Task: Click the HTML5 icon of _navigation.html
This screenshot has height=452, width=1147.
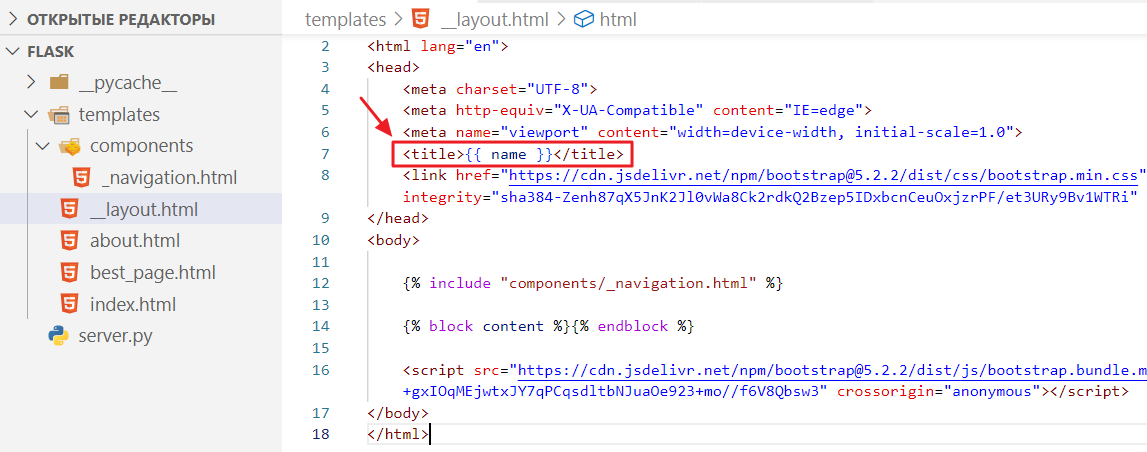Action: [x=82, y=178]
